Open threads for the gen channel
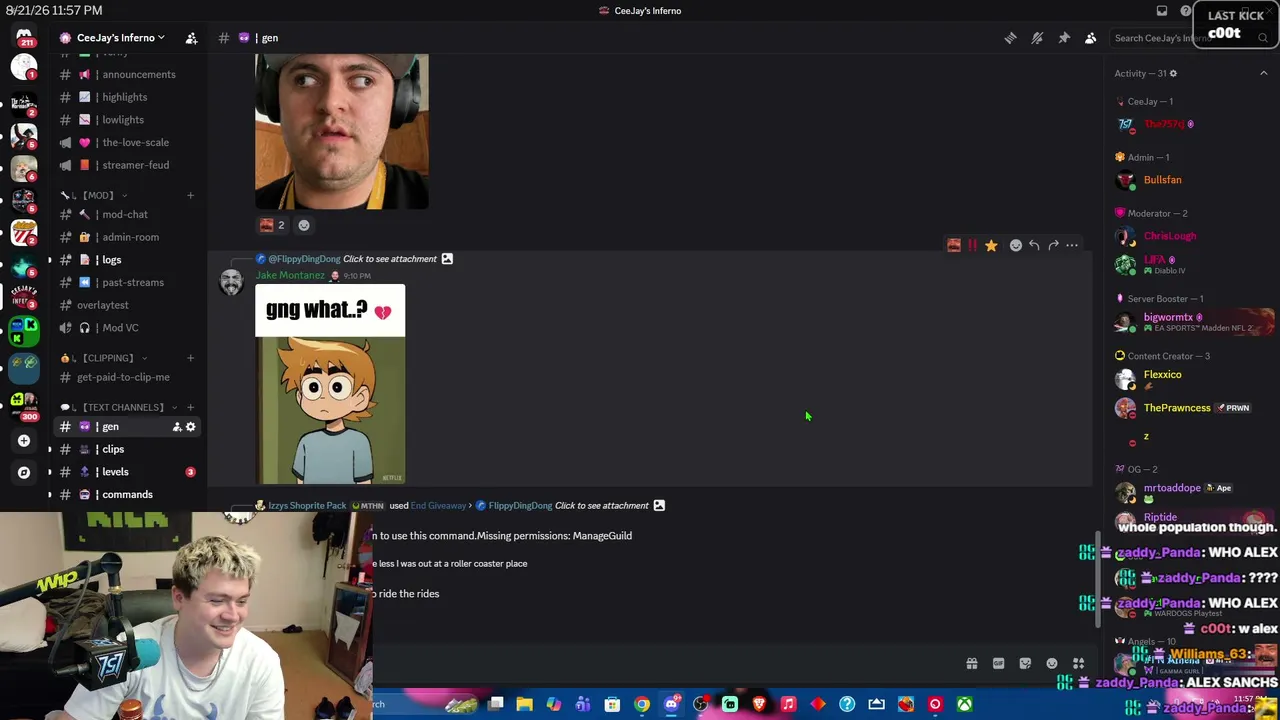The width and height of the screenshot is (1280, 720). (x=1010, y=38)
